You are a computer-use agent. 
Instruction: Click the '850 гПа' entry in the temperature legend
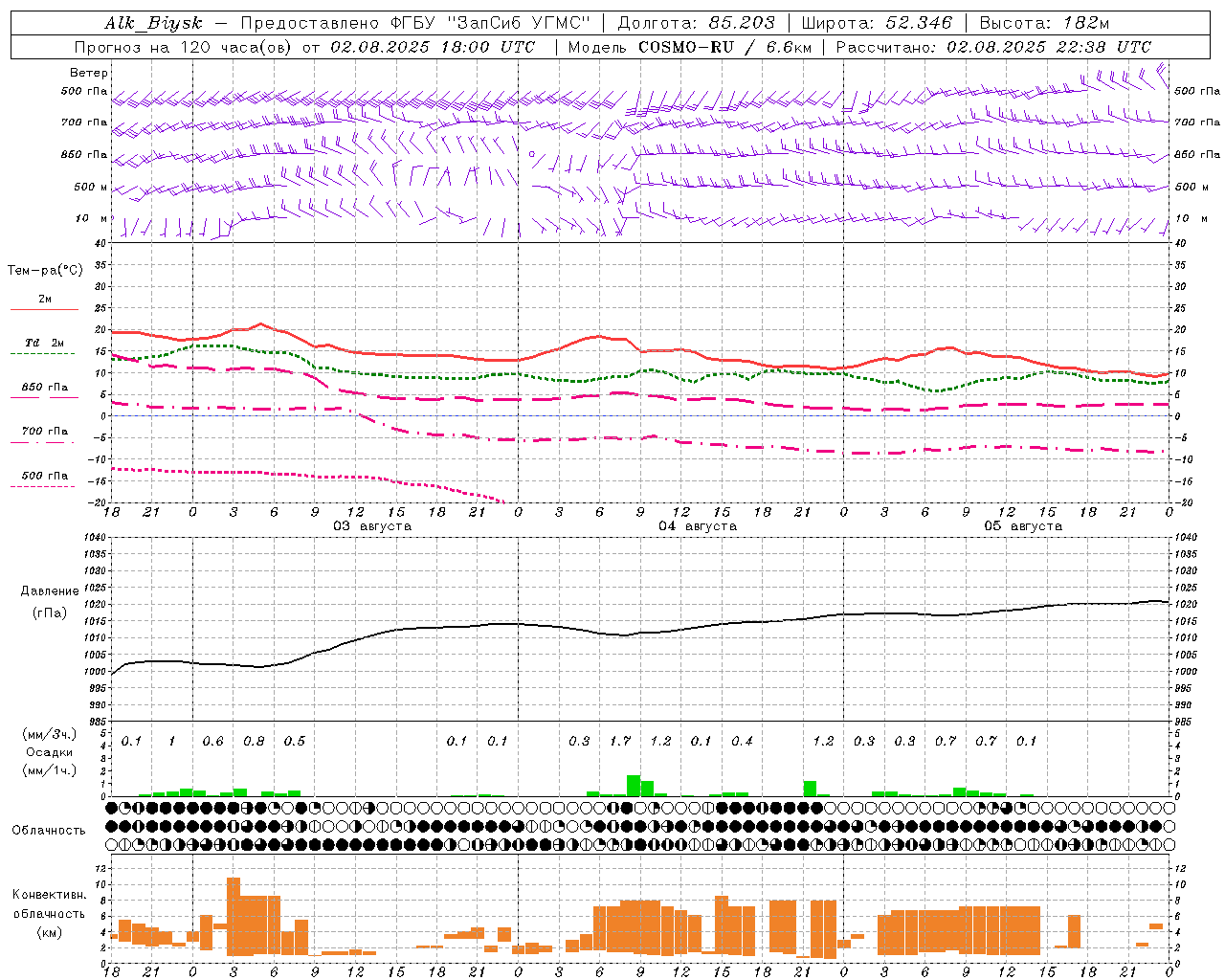click(x=44, y=388)
